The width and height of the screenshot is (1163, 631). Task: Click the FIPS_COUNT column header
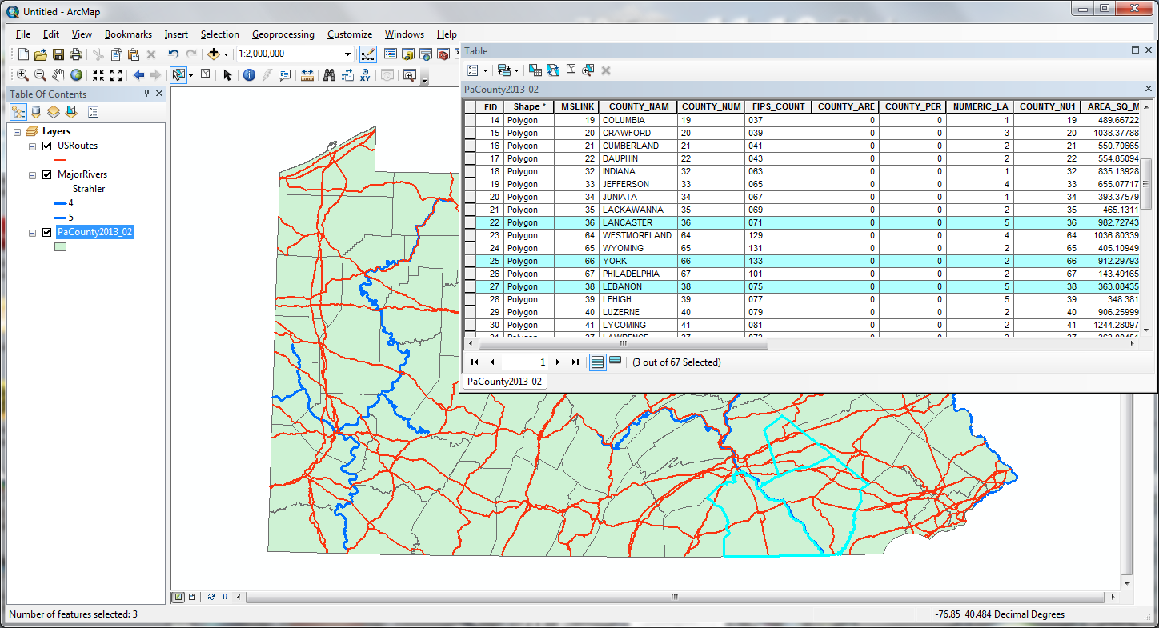(777, 108)
